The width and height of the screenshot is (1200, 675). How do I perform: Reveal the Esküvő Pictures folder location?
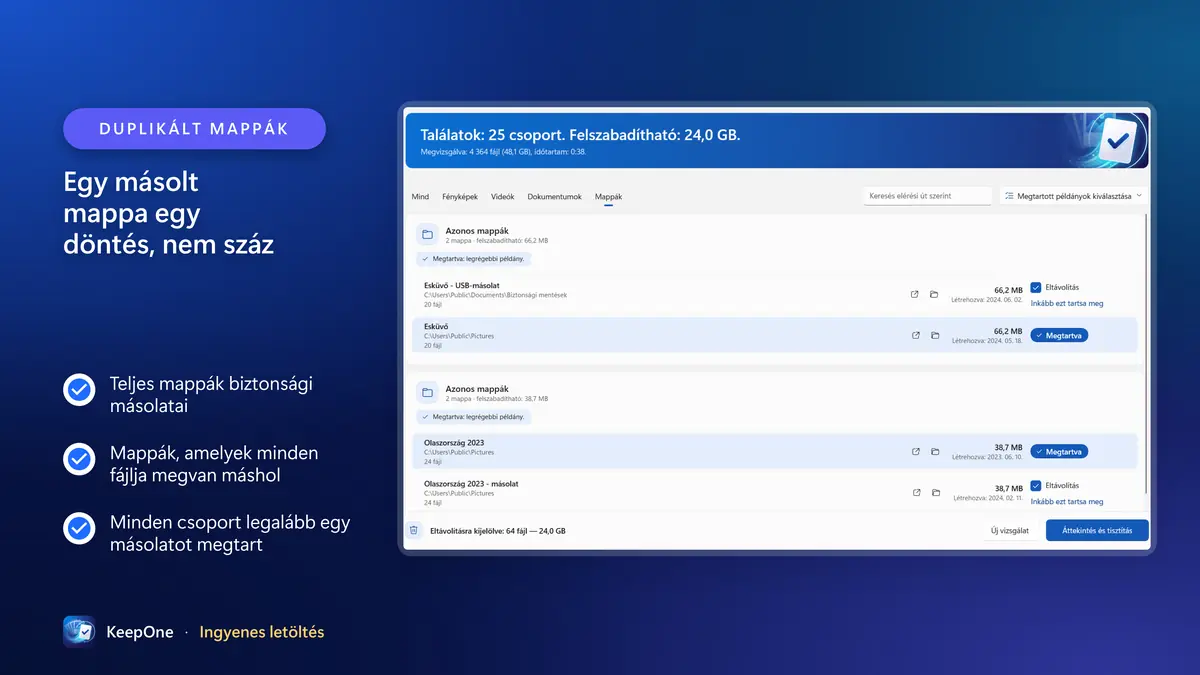pyautogui.click(x=934, y=335)
